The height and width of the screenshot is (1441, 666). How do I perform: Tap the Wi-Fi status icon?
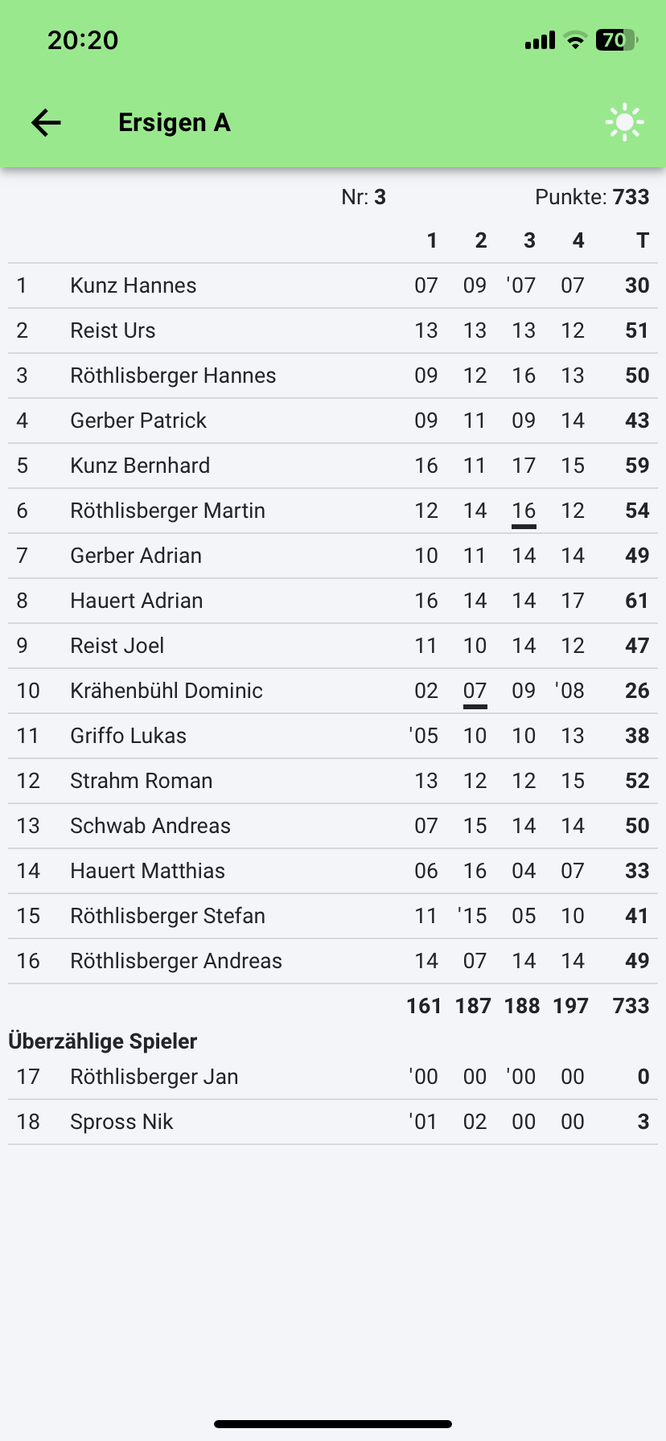click(x=574, y=41)
